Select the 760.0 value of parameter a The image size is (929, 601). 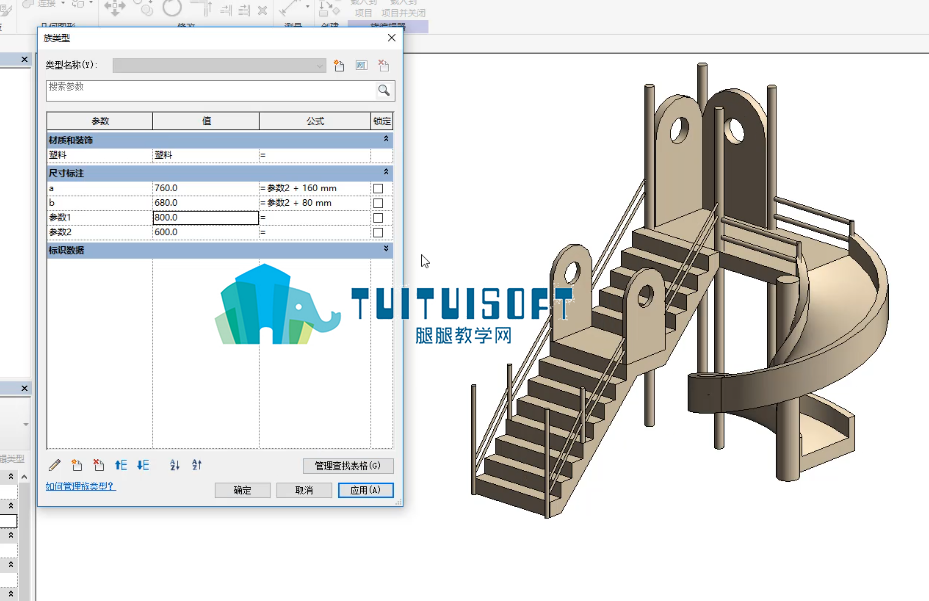(206, 188)
